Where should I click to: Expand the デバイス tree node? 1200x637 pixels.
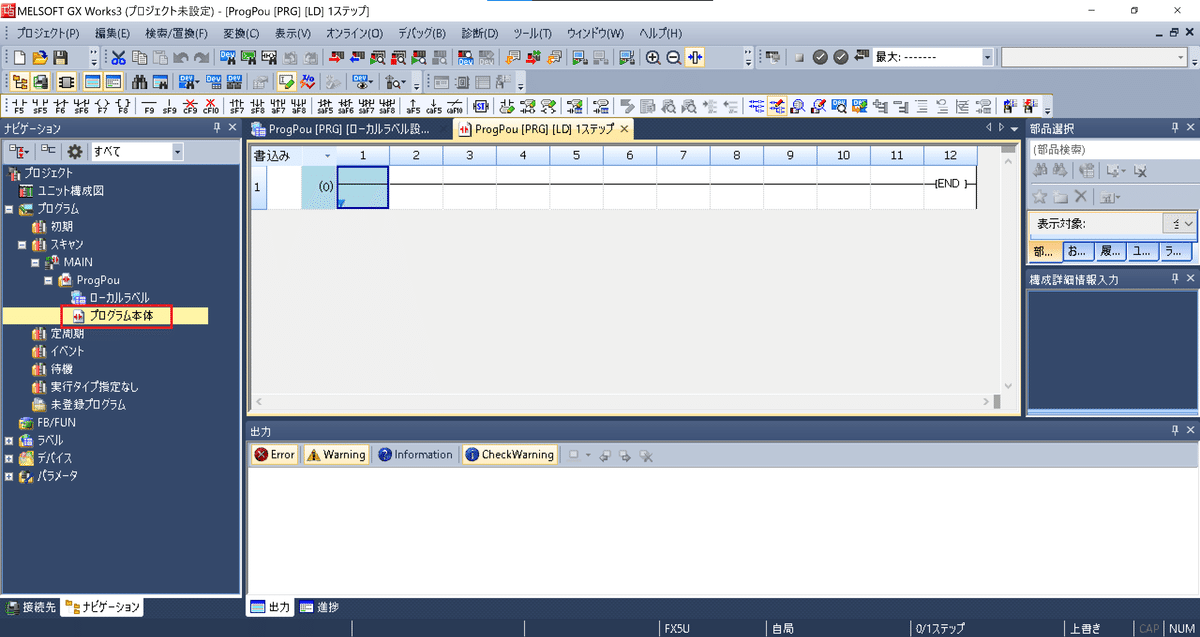[9, 458]
